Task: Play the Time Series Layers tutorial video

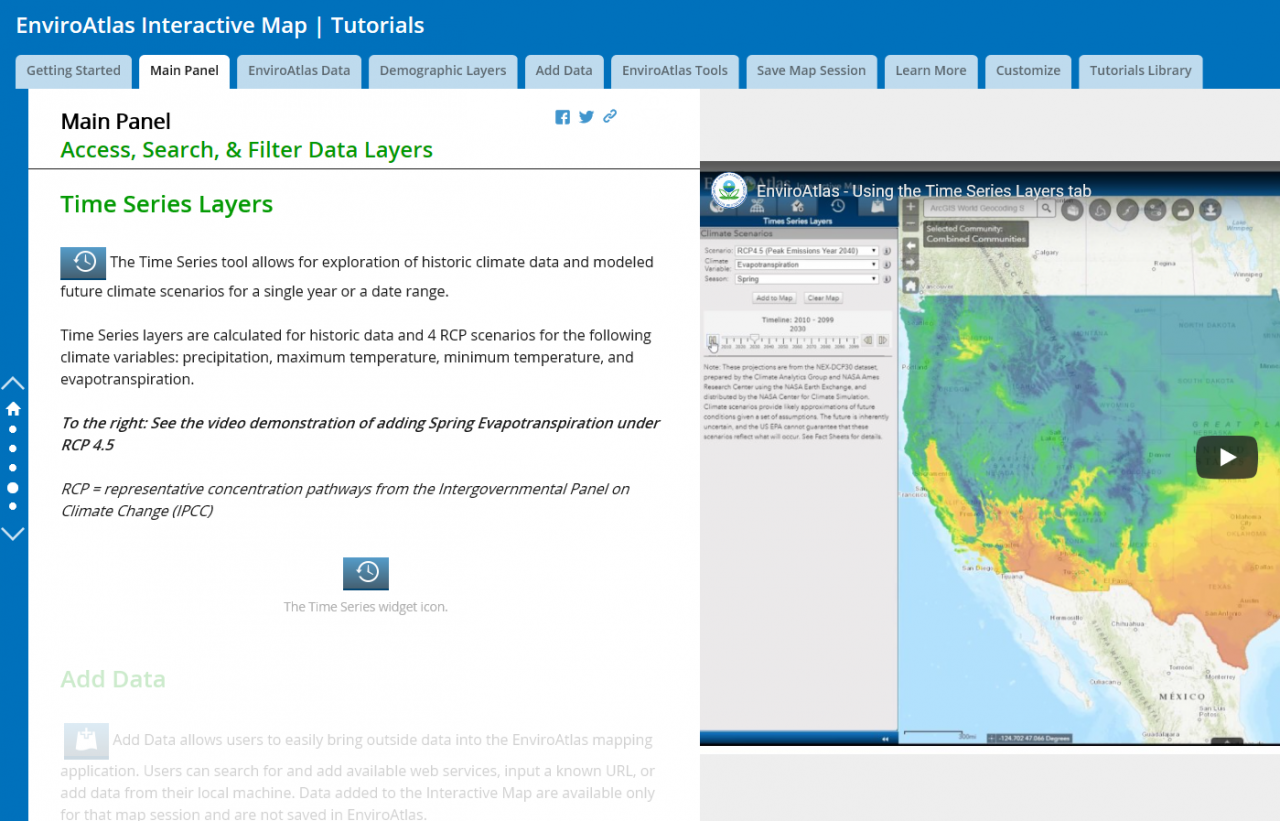Action: (1226, 456)
